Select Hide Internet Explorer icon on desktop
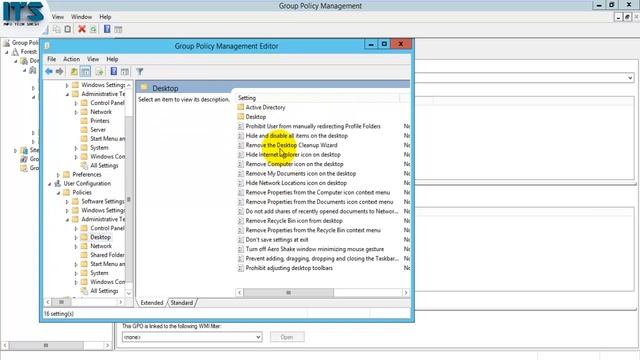This screenshot has width=640, height=360. tap(293, 154)
